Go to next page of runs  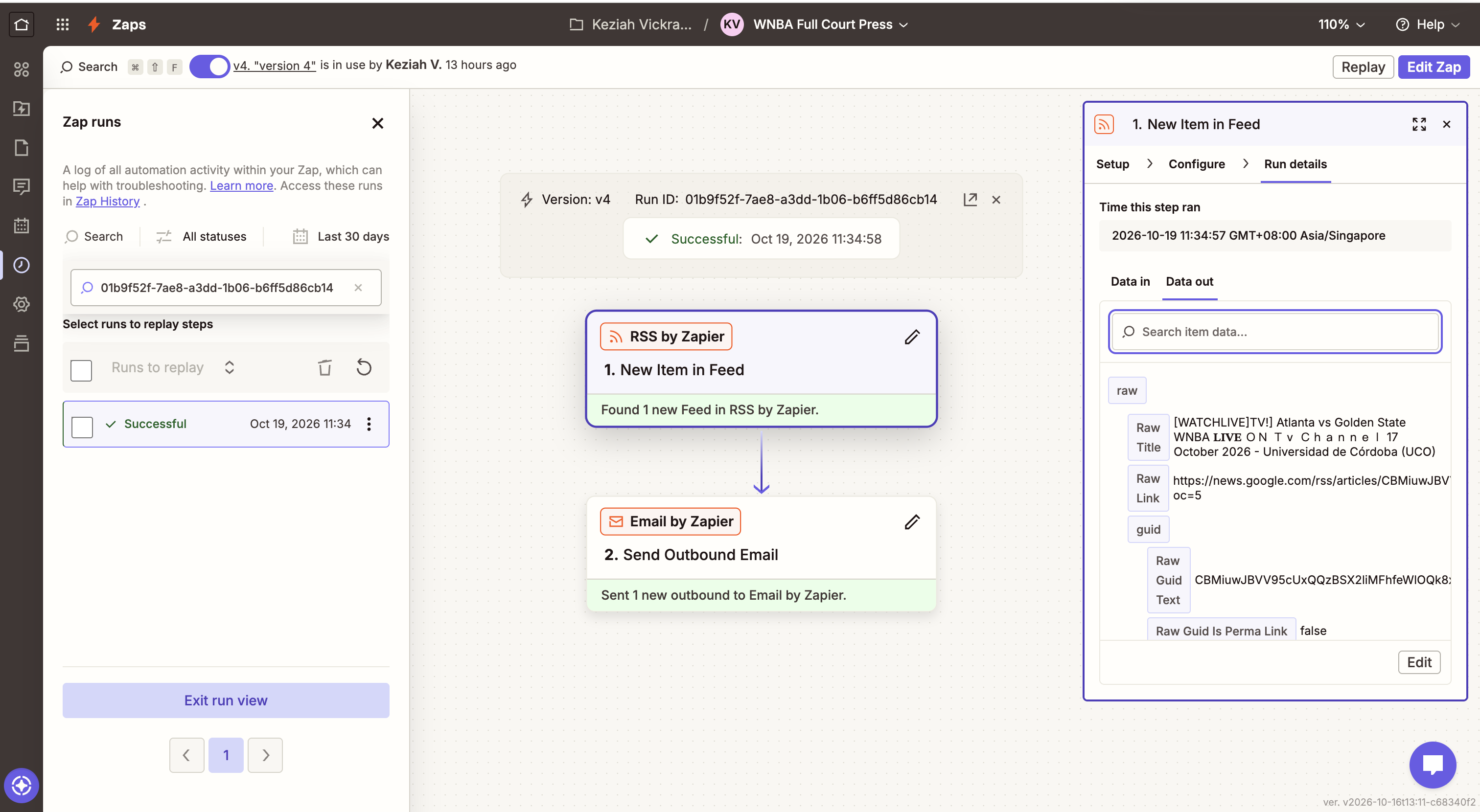tap(265, 755)
